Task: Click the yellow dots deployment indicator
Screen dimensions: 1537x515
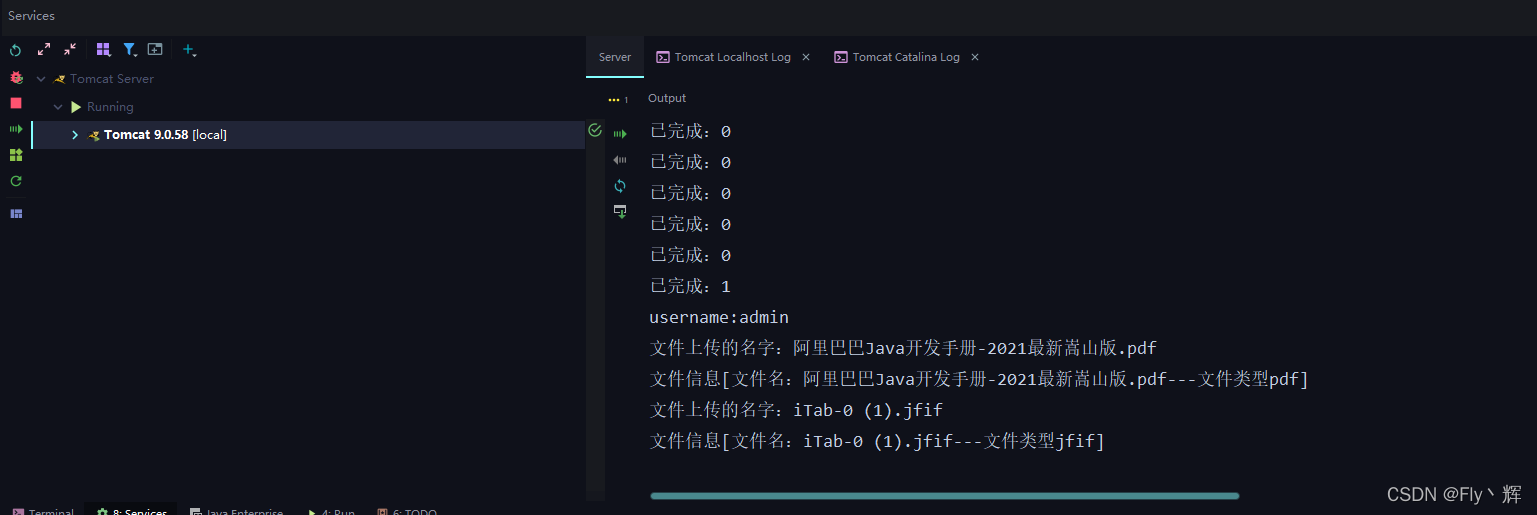Action: pos(614,100)
